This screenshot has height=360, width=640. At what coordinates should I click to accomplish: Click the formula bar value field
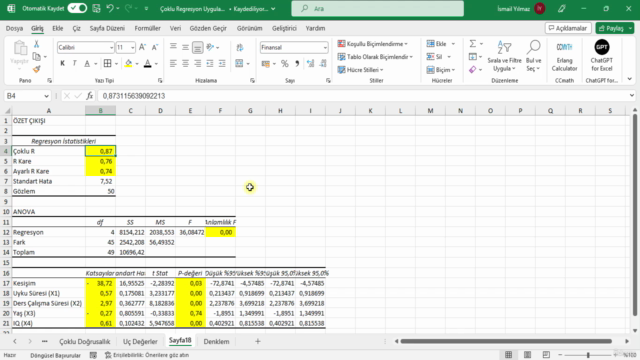point(363,96)
